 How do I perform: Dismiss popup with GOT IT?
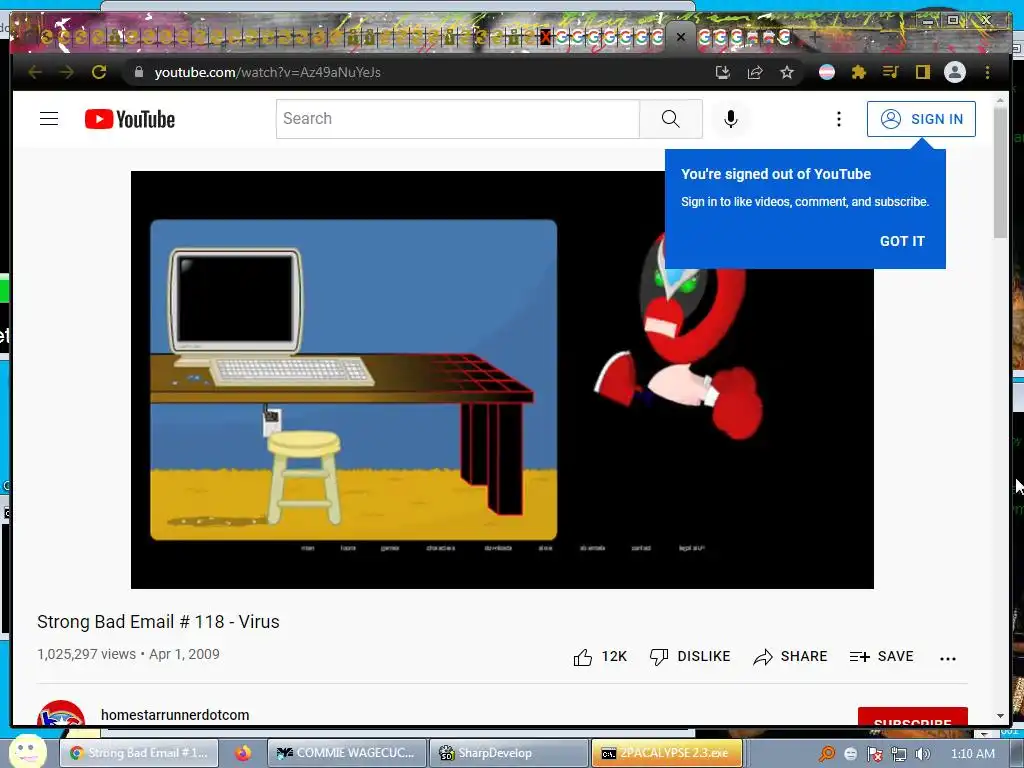point(902,241)
